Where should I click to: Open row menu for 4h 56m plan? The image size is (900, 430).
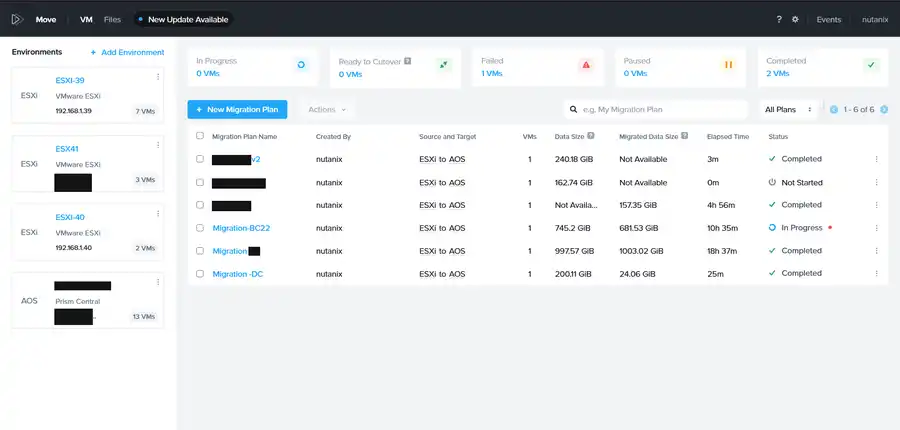876,205
